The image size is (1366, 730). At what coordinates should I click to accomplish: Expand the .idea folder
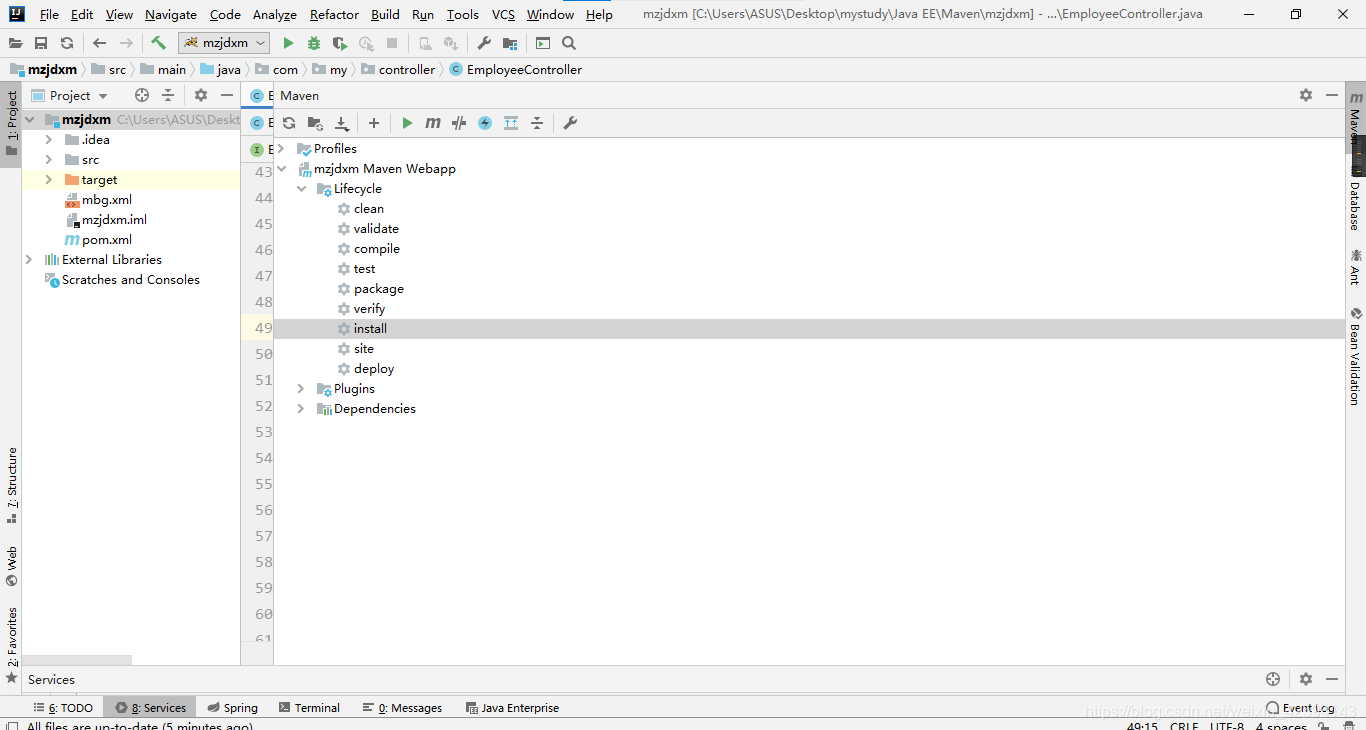[48, 140]
